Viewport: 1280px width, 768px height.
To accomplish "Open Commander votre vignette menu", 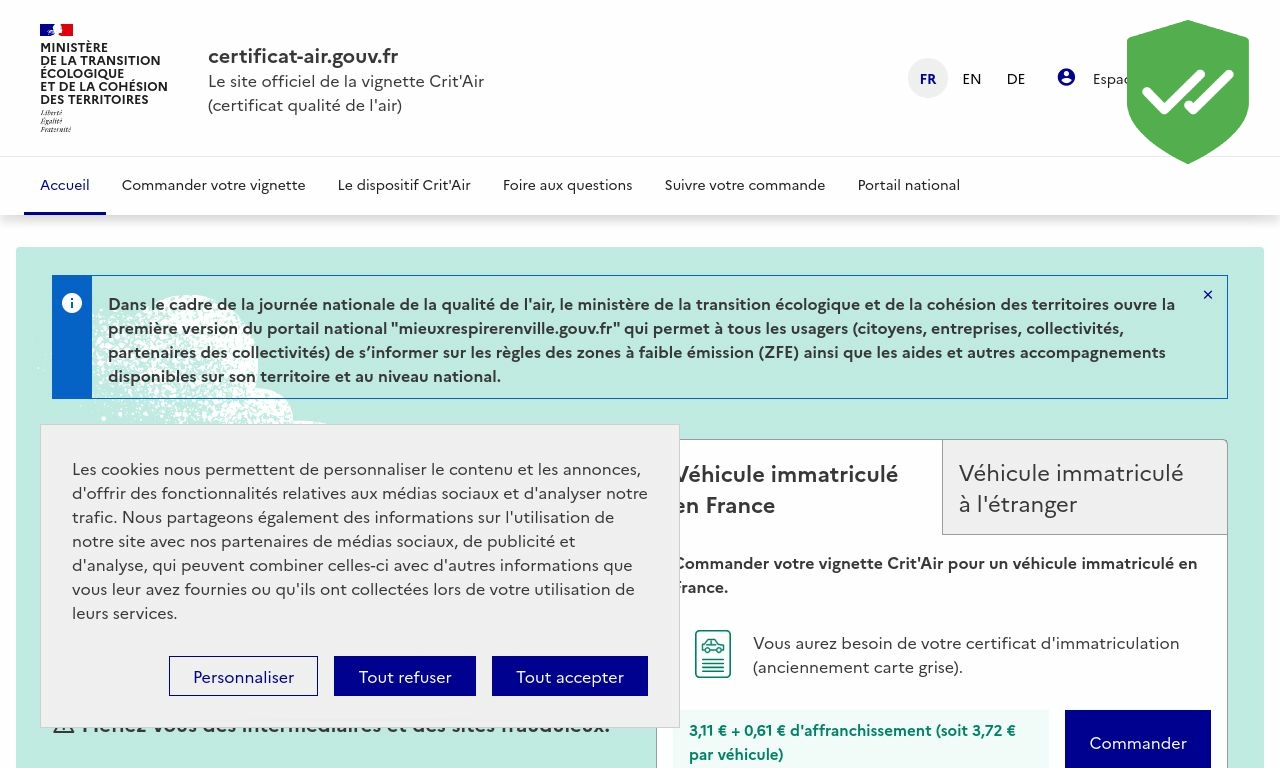I will (x=214, y=185).
